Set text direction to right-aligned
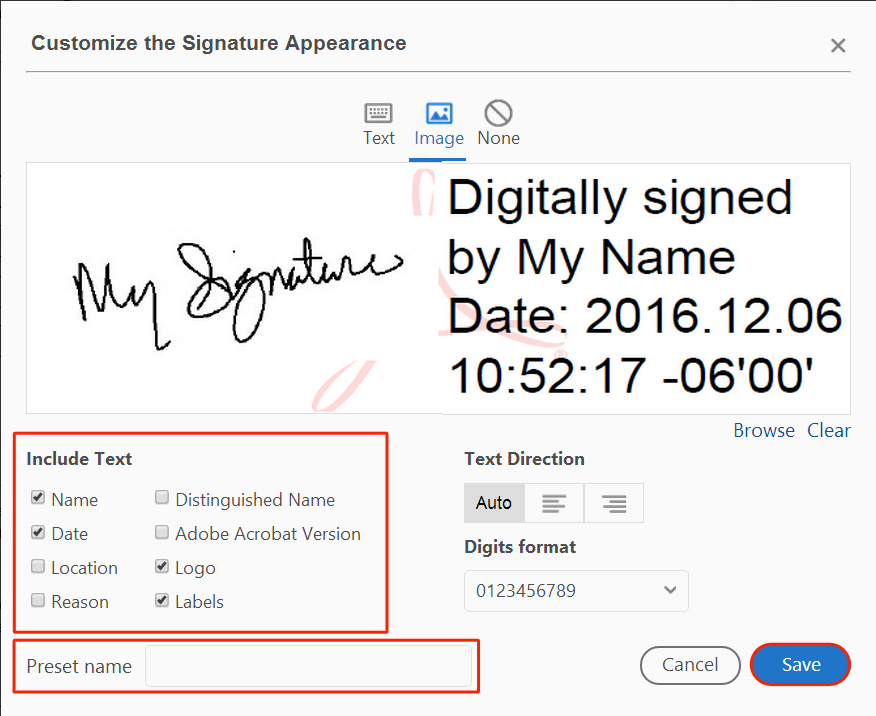The width and height of the screenshot is (876, 716). (613, 503)
